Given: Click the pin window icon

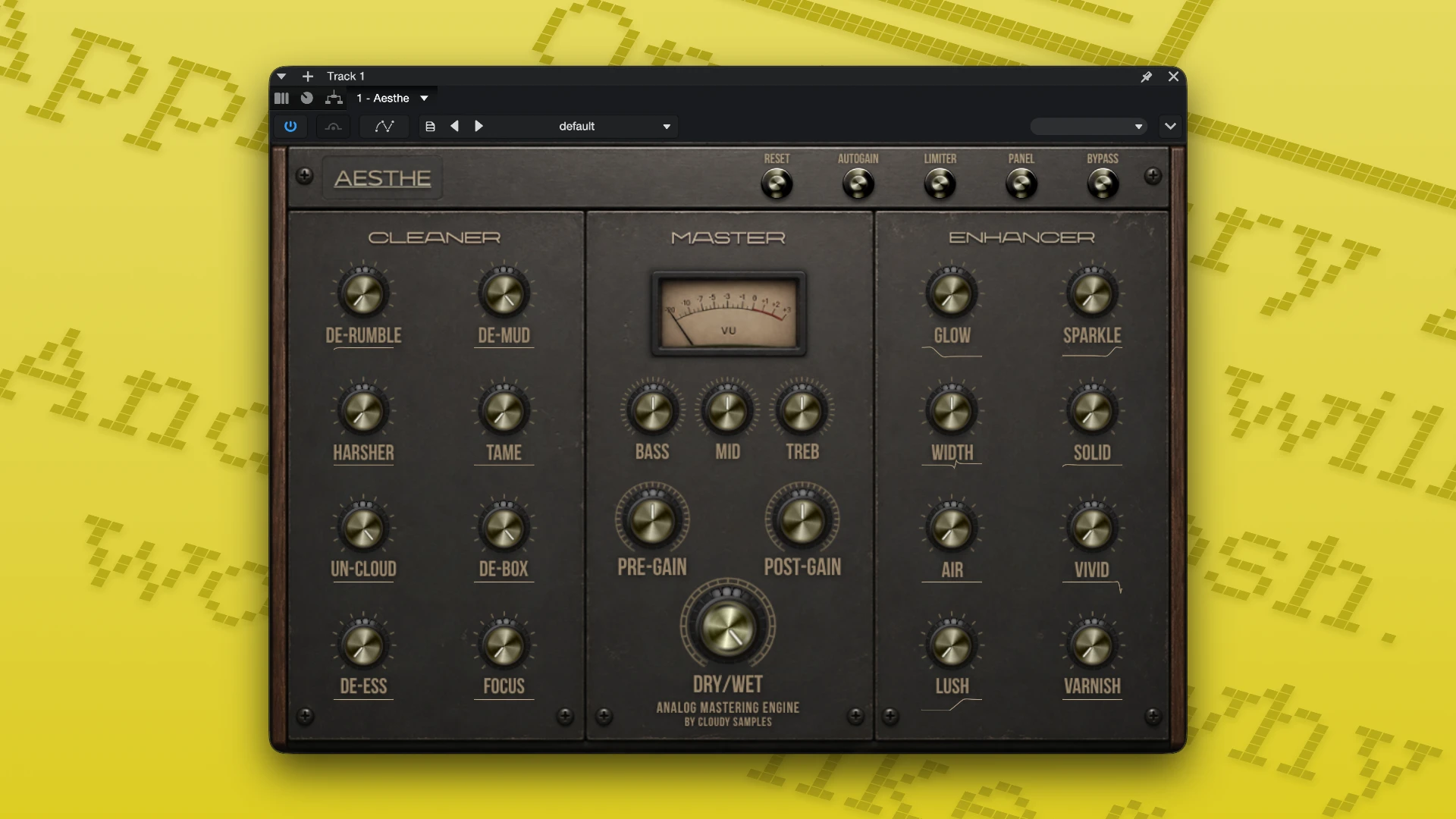Looking at the screenshot, I should pos(1146,77).
